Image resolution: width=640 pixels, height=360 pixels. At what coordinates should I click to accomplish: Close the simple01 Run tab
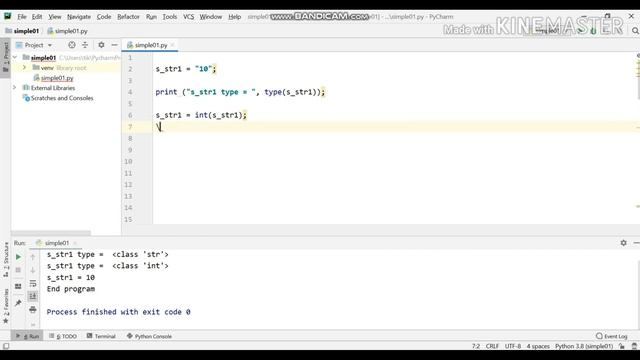point(75,243)
